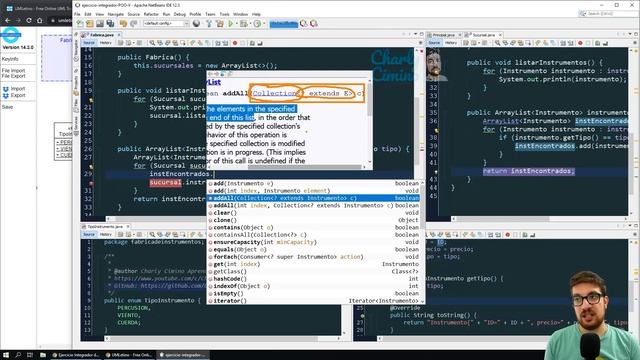640x360 pixels.
Task: Click the Undo toolbar icon
Action: tap(123, 24)
